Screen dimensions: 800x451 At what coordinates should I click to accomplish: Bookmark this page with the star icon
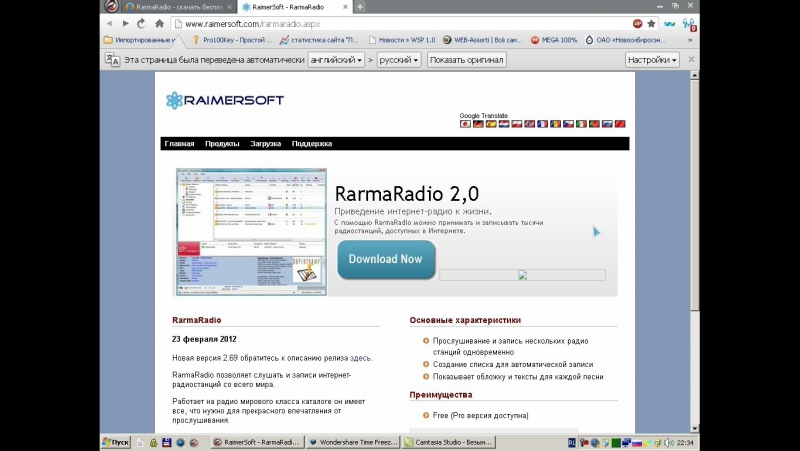tap(652, 23)
